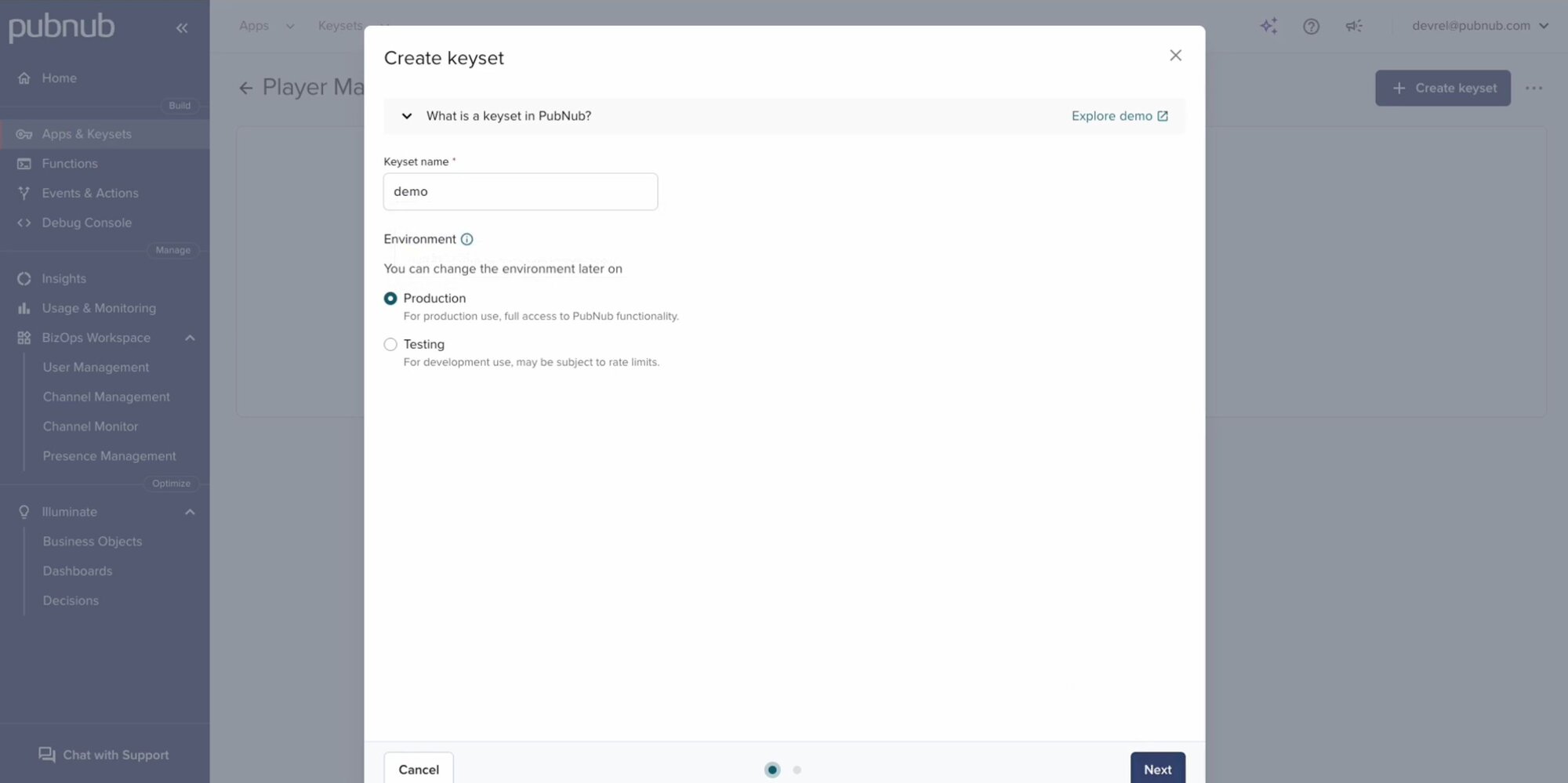Click the Next button
The image size is (1568, 783).
click(x=1157, y=769)
